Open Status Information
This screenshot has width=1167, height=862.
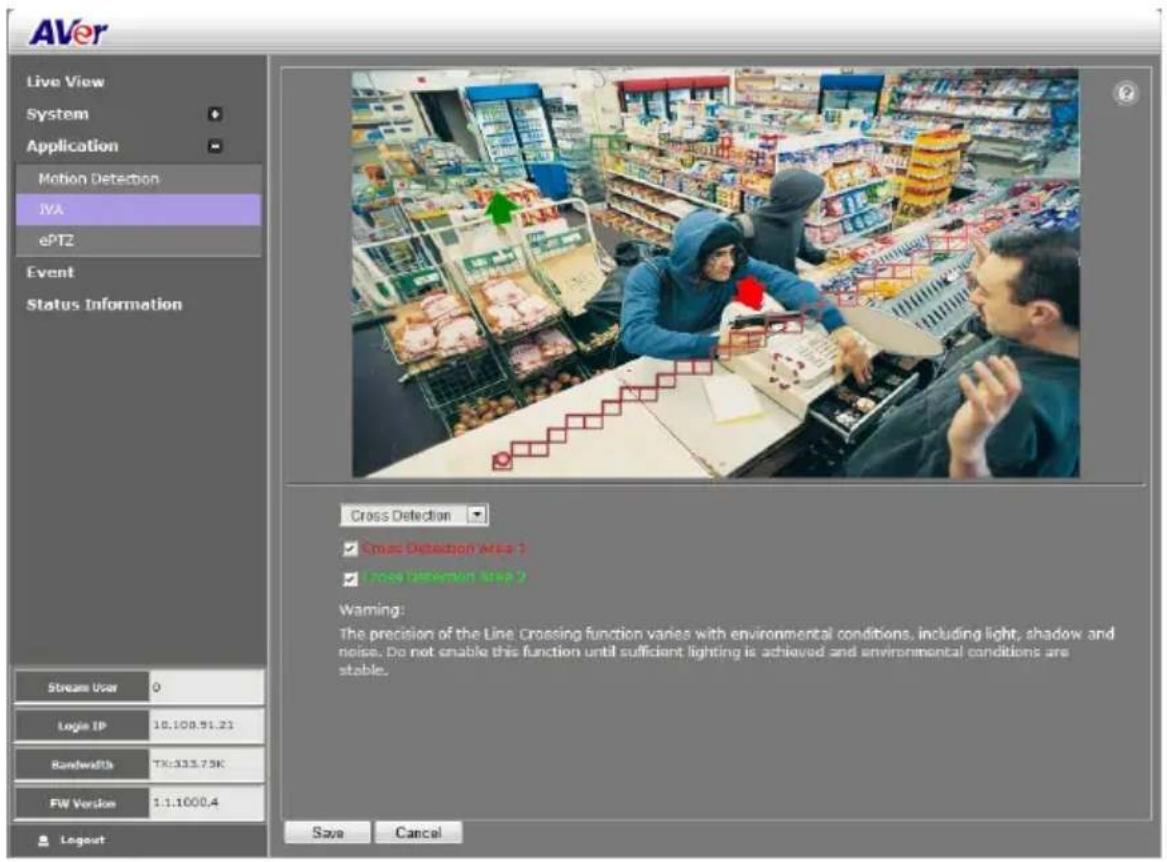(x=104, y=304)
